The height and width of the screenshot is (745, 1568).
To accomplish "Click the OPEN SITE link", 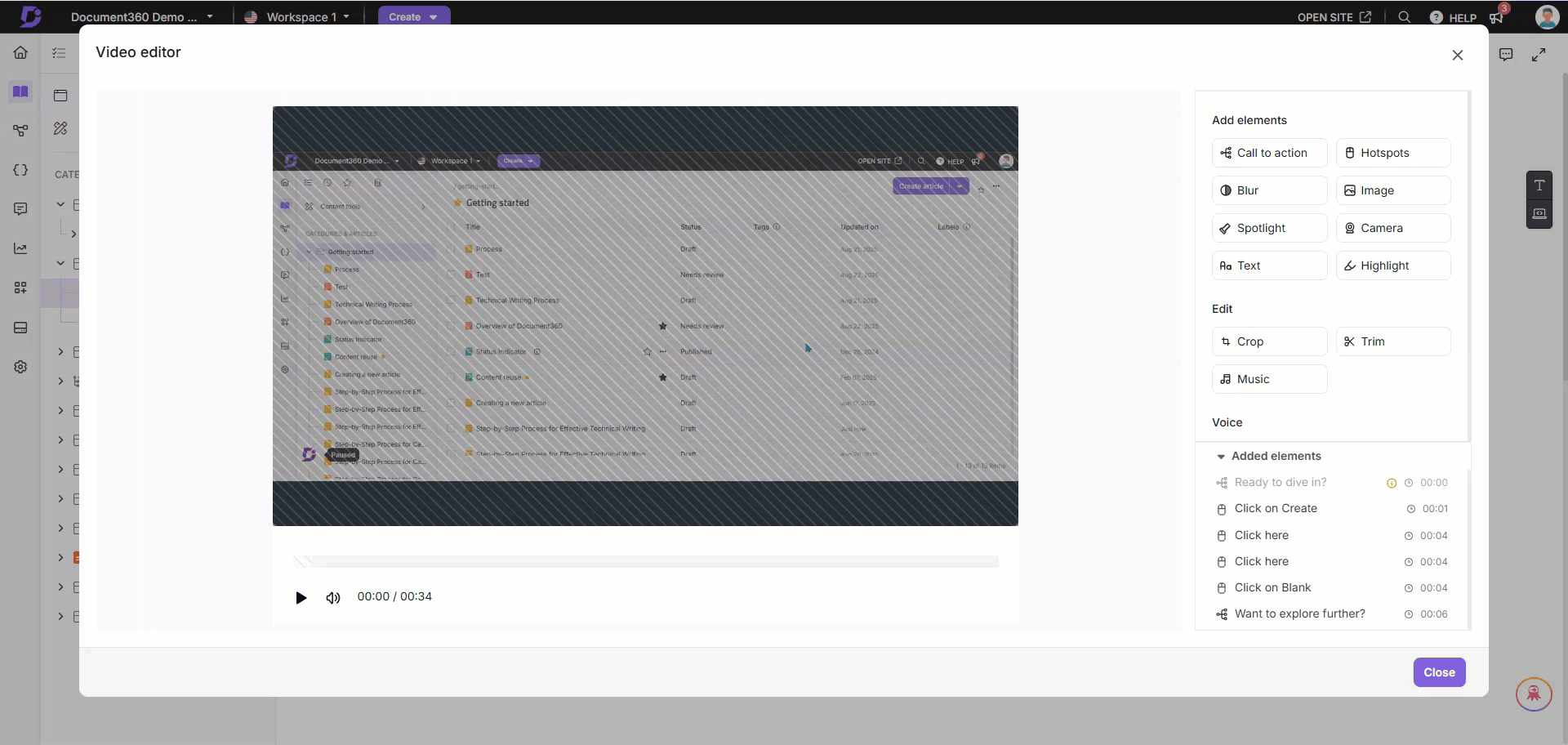I will (x=1334, y=17).
